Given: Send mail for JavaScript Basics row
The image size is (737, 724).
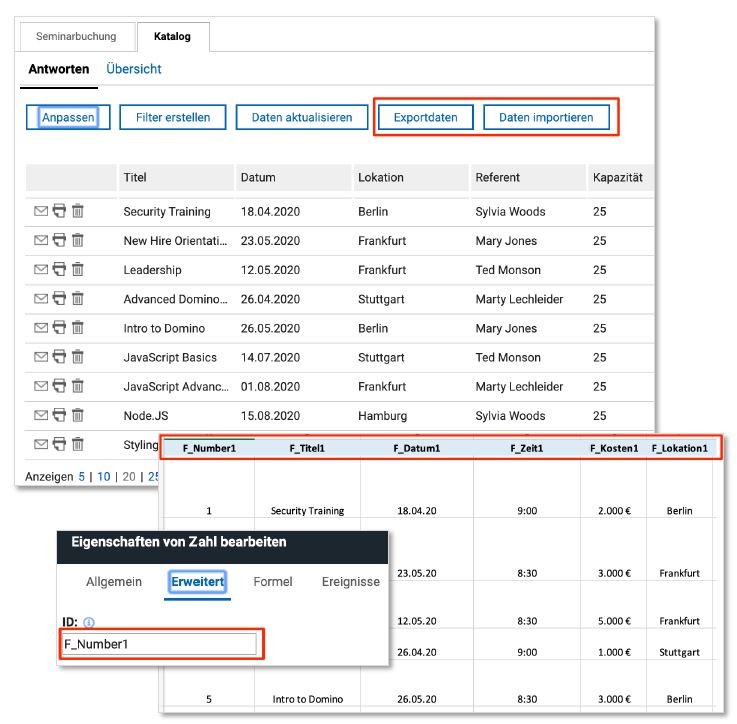Looking at the screenshot, I should (41, 357).
